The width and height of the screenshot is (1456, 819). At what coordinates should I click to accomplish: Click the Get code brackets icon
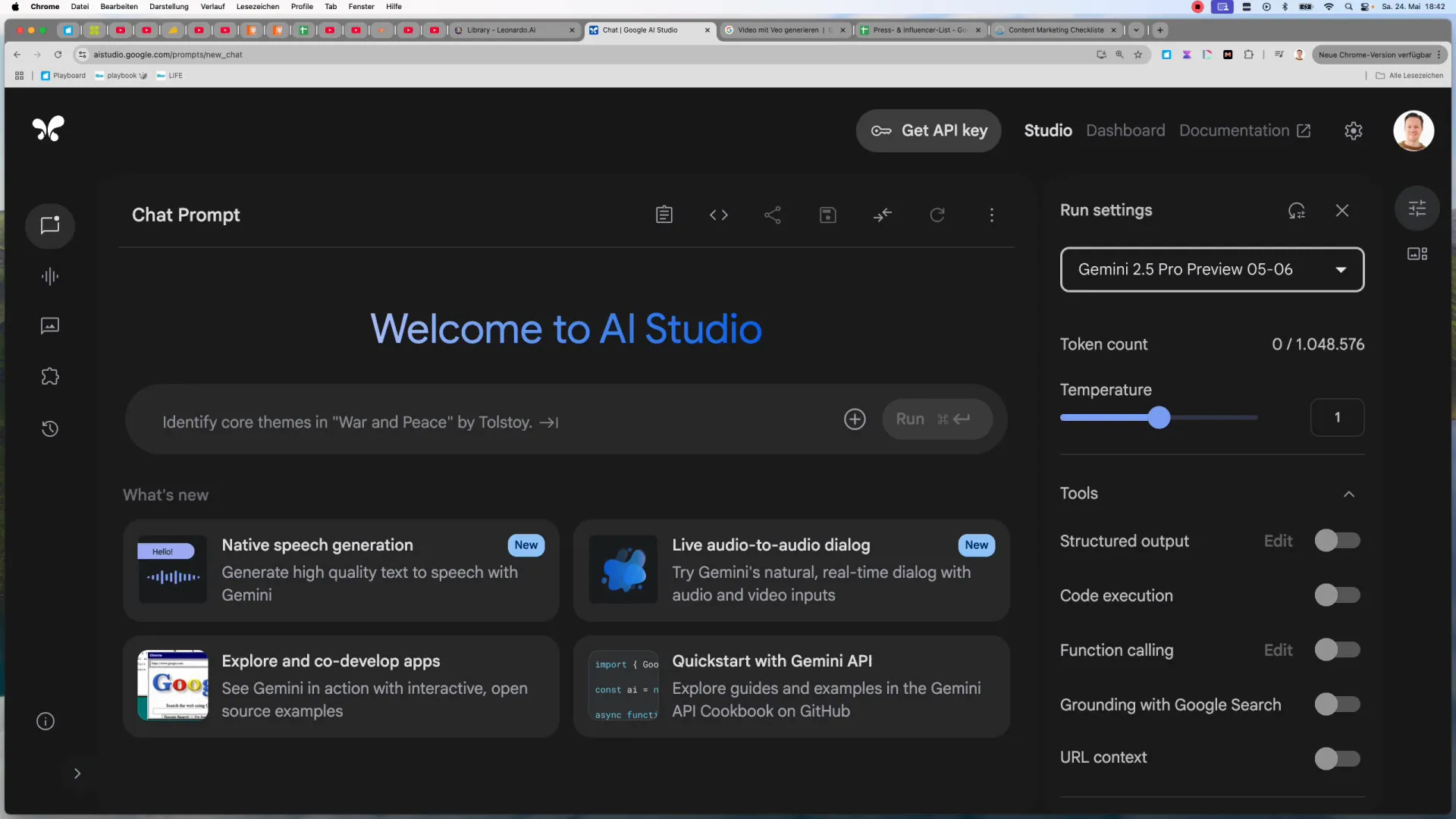click(x=719, y=215)
